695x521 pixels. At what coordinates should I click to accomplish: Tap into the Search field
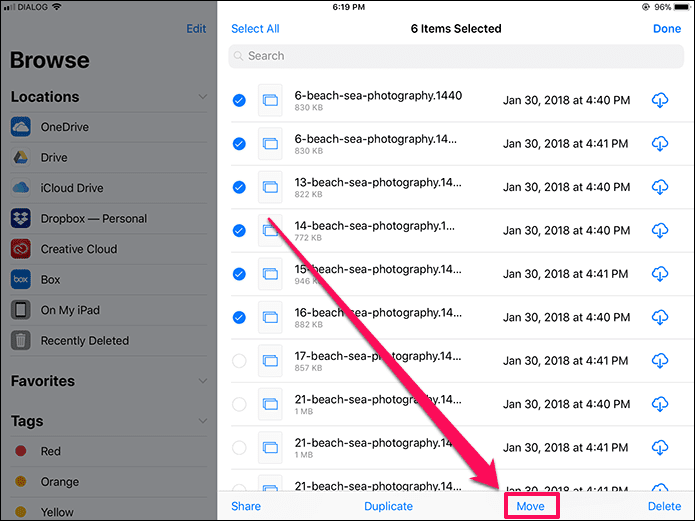click(x=456, y=56)
